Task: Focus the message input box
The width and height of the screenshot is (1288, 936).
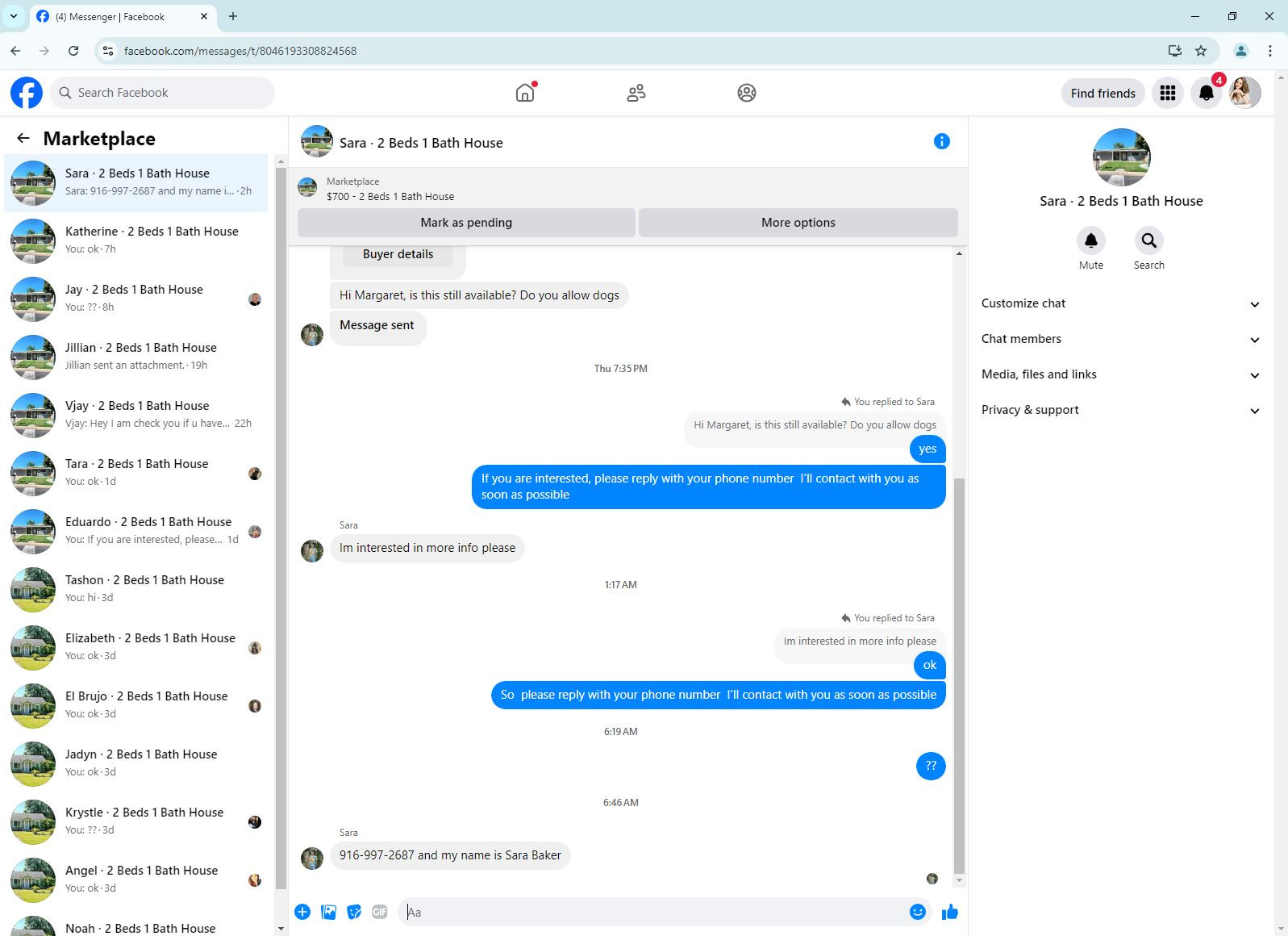Action: click(653, 912)
